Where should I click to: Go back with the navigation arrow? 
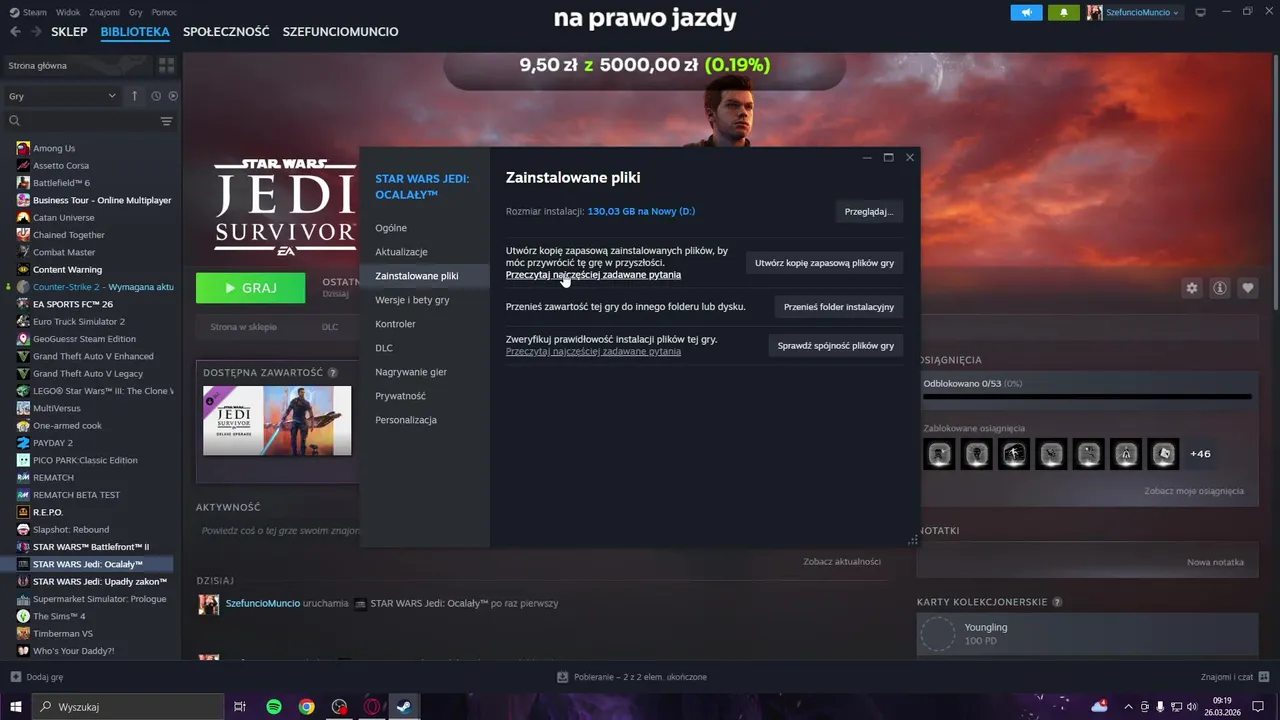pyautogui.click(x=15, y=32)
